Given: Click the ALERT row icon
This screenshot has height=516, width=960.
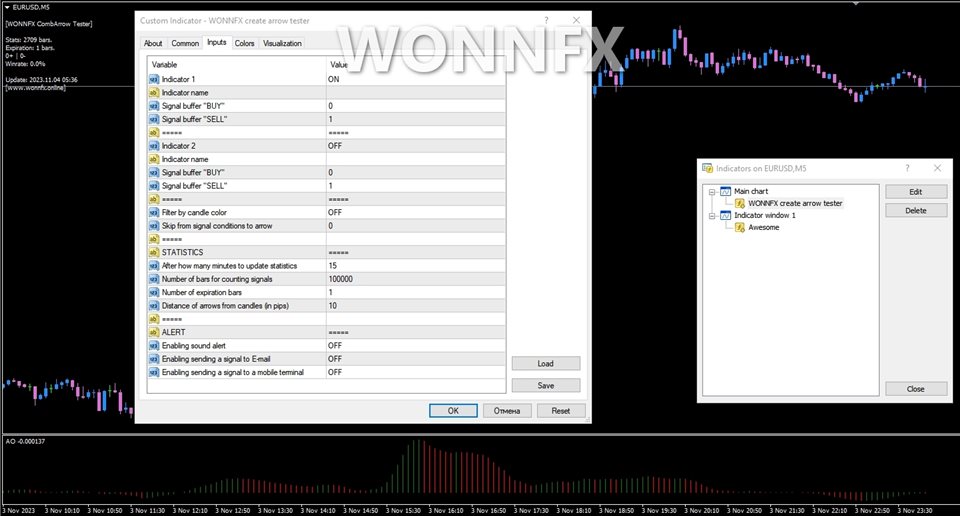Looking at the screenshot, I should coord(154,332).
